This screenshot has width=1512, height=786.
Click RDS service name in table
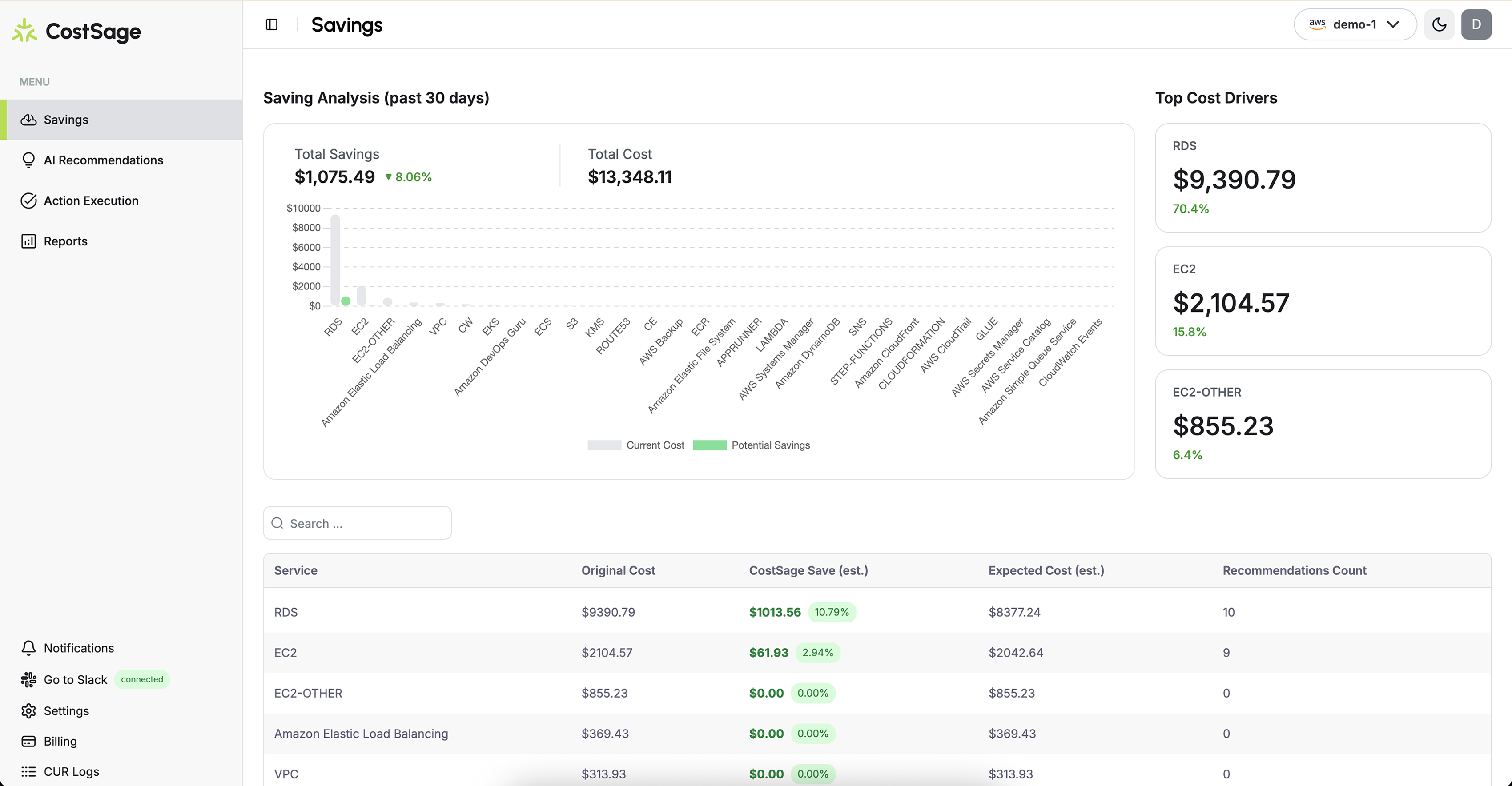[286, 612]
